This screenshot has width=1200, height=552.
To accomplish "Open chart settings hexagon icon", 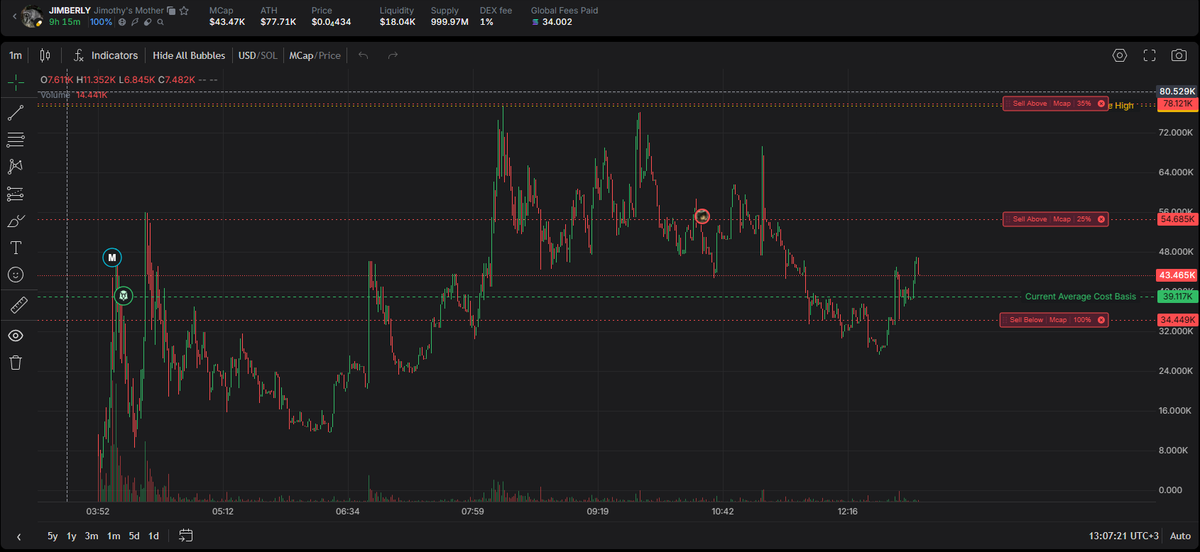I will click(1119, 56).
